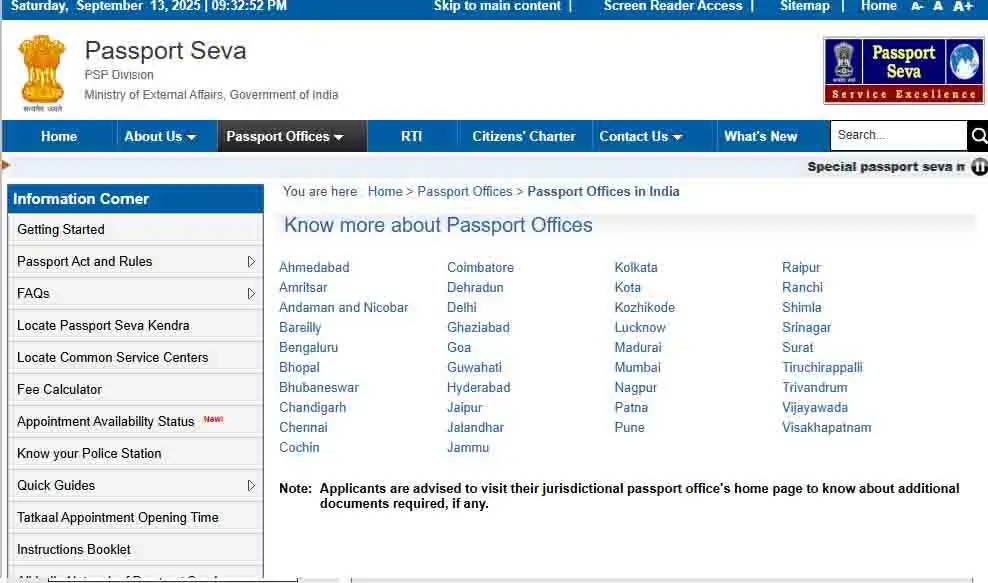Open the Passport Offices dropdown menu
Image resolution: width=988 pixels, height=583 pixels.
point(285,136)
